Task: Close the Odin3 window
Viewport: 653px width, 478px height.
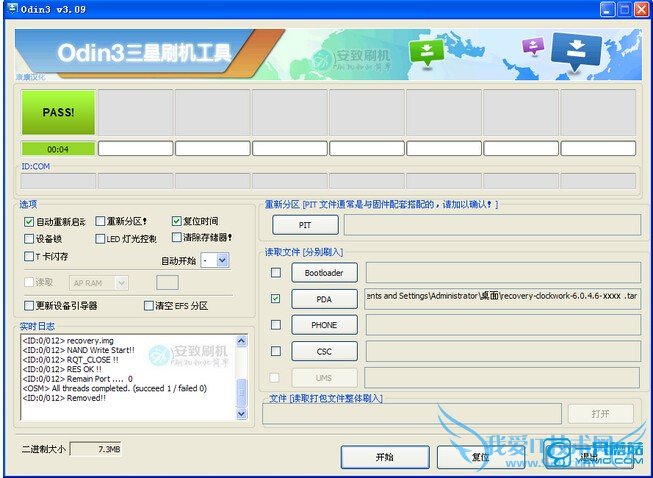Action: (641, 10)
